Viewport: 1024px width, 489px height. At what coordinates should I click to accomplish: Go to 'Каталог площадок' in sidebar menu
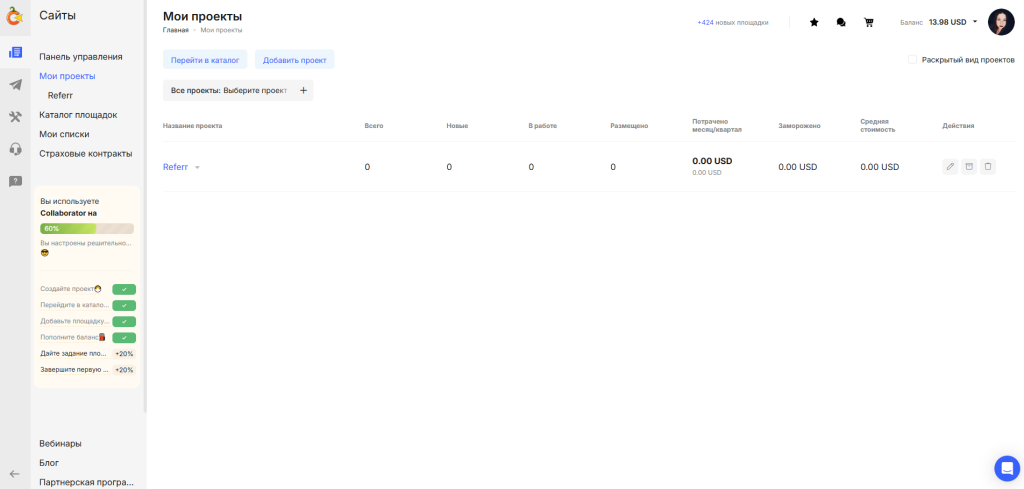pos(78,115)
